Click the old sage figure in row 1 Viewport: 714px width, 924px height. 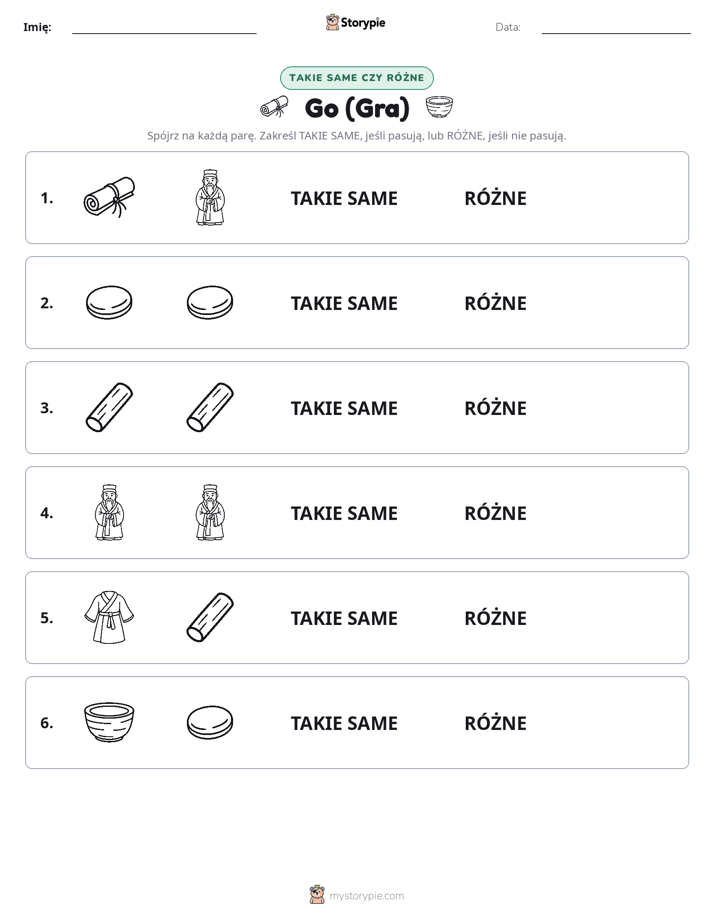210,197
